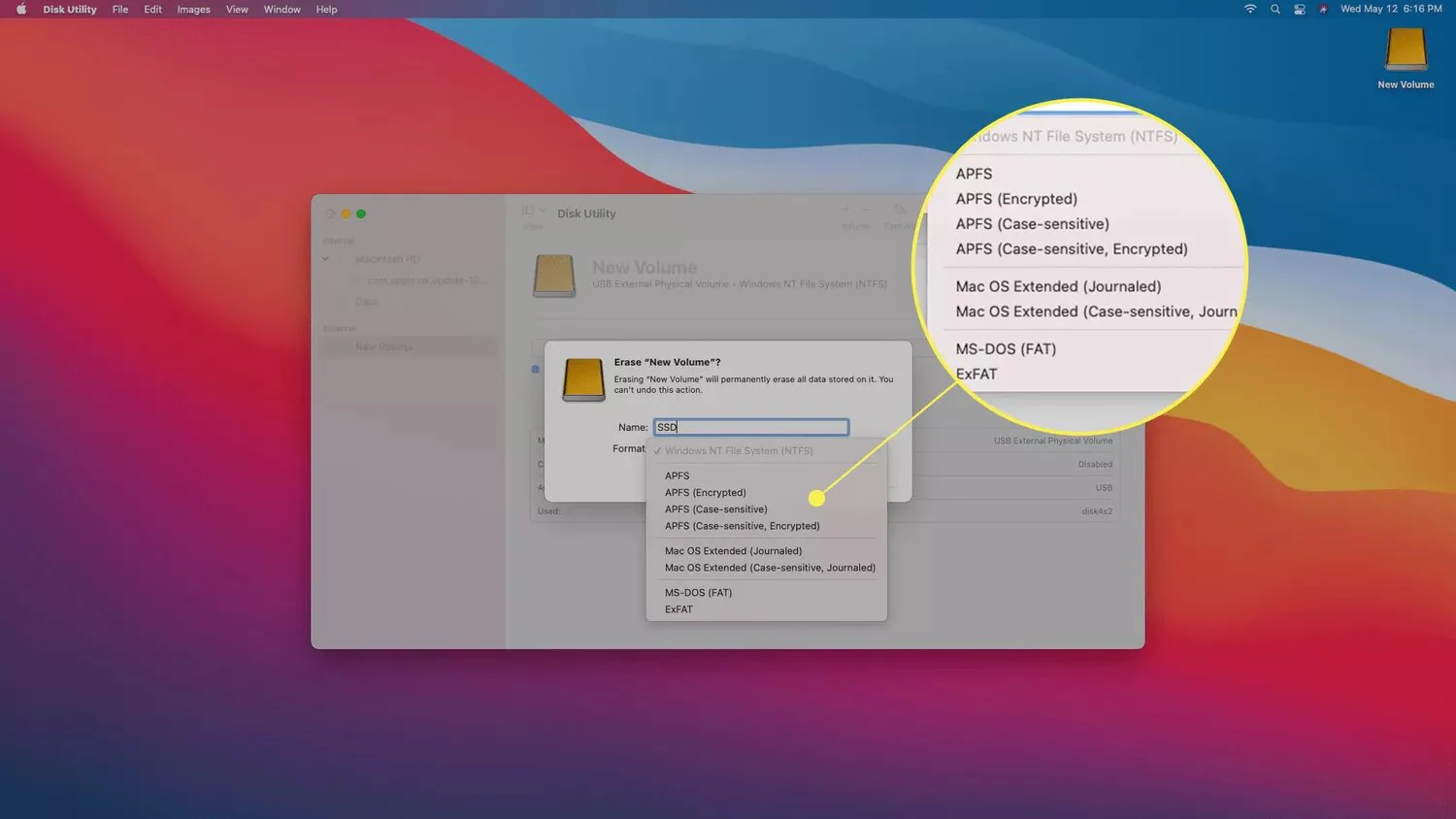Open the View chevron beside the sidebar icon
1456x819 pixels.
click(x=542, y=210)
